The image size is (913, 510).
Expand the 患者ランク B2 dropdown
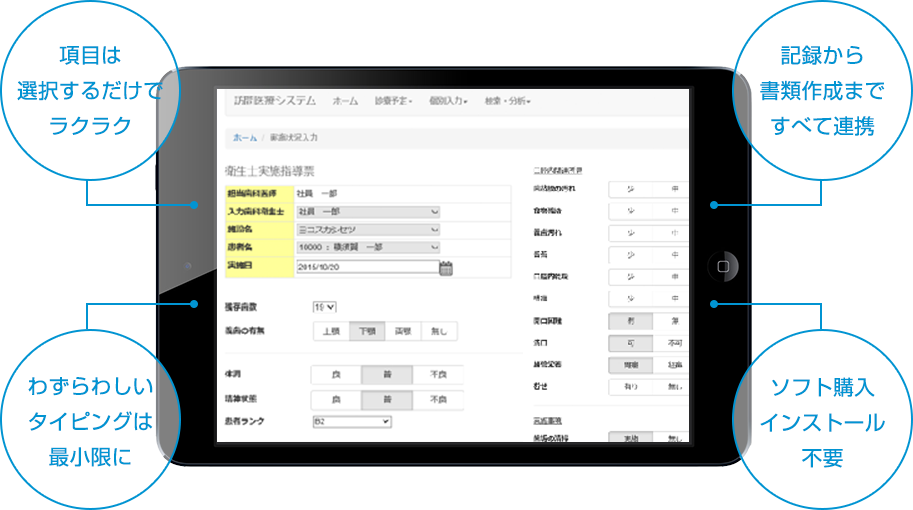(x=351, y=423)
